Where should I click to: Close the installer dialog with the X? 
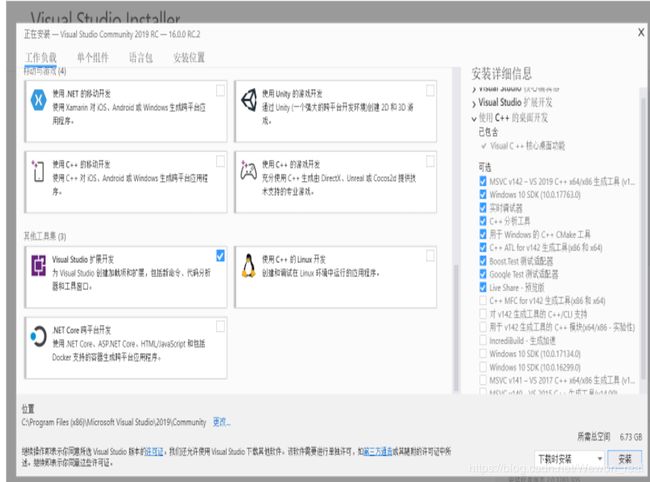[641, 32]
